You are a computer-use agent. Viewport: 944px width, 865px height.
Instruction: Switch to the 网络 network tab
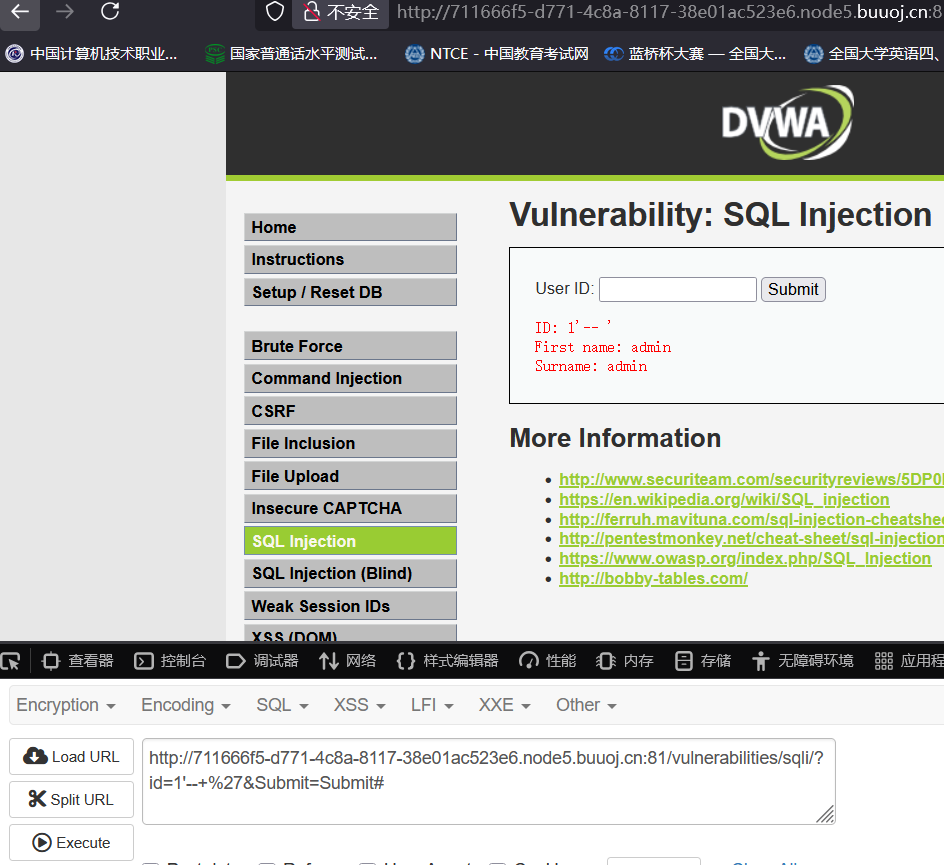pos(347,661)
